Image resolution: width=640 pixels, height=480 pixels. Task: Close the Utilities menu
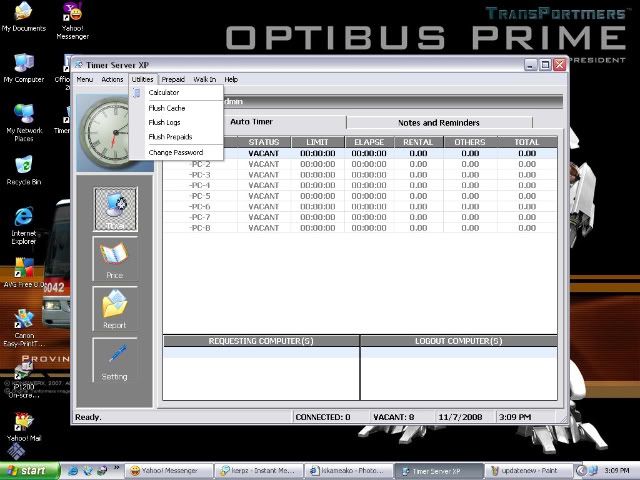[x=142, y=80]
